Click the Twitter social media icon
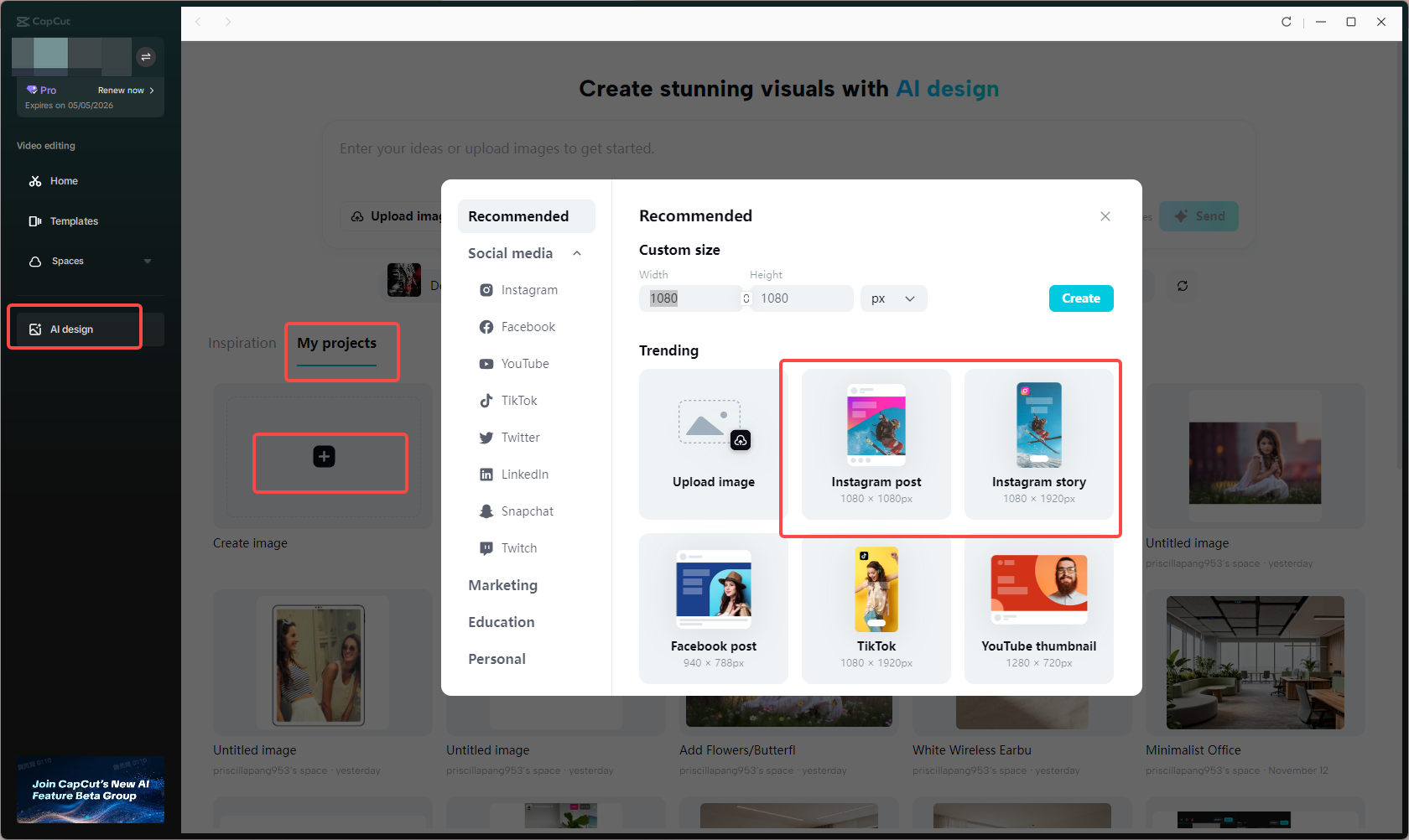The width and height of the screenshot is (1409, 840). (x=486, y=437)
